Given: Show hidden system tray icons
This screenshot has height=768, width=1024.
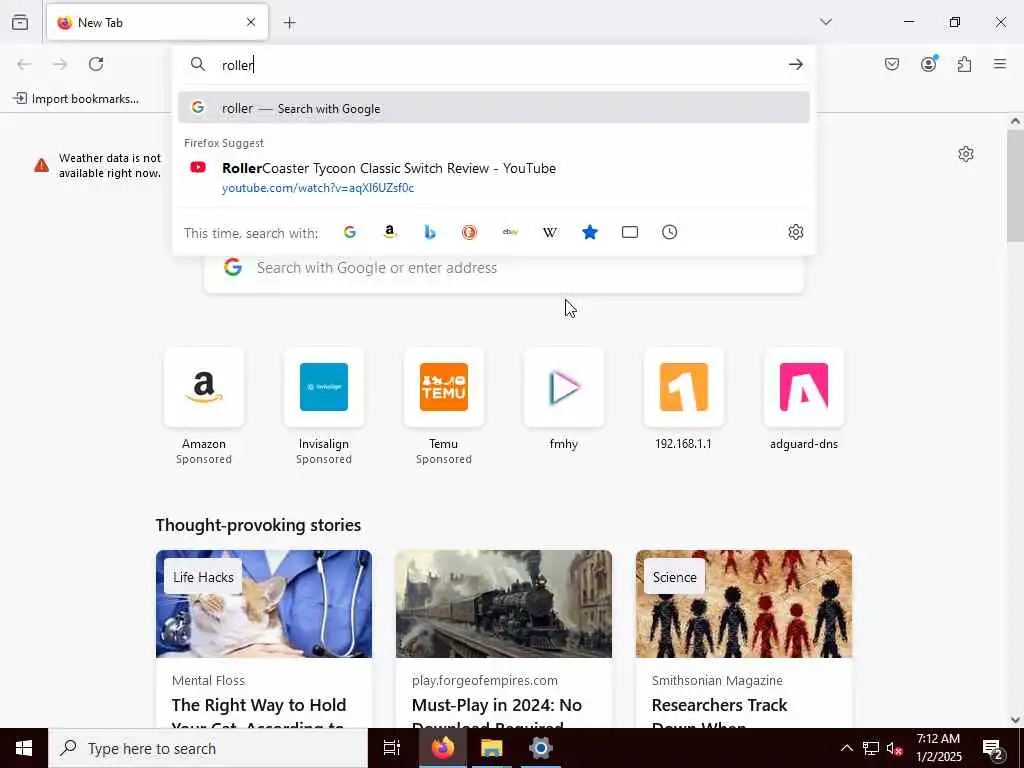Looking at the screenshot, I should [846, 748].
